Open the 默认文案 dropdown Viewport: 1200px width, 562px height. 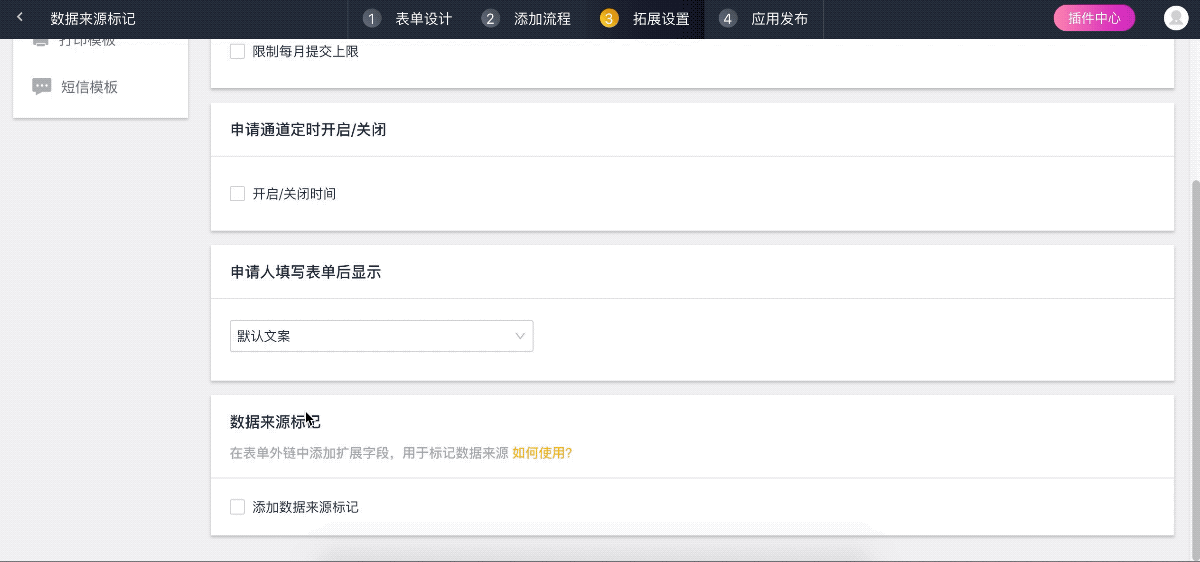(382, 336)
